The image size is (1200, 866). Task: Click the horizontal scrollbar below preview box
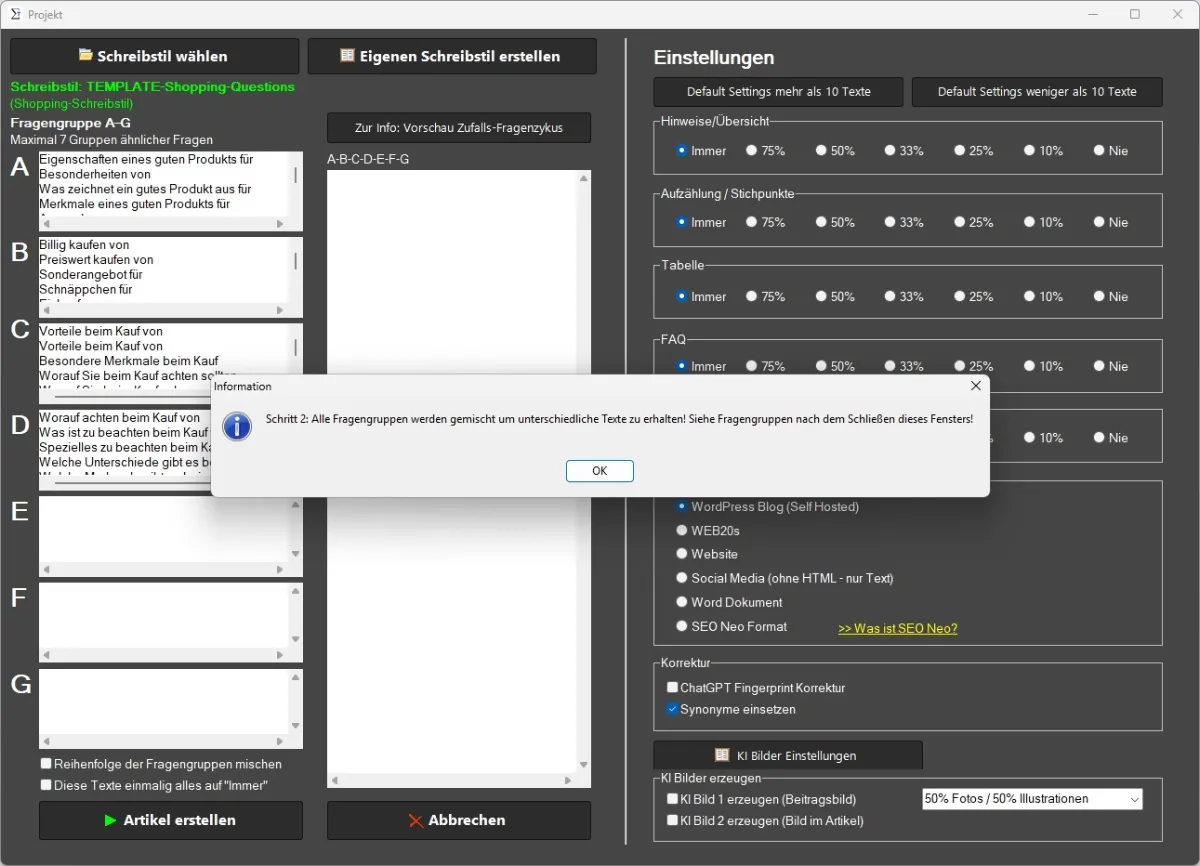tap(452, 781)
